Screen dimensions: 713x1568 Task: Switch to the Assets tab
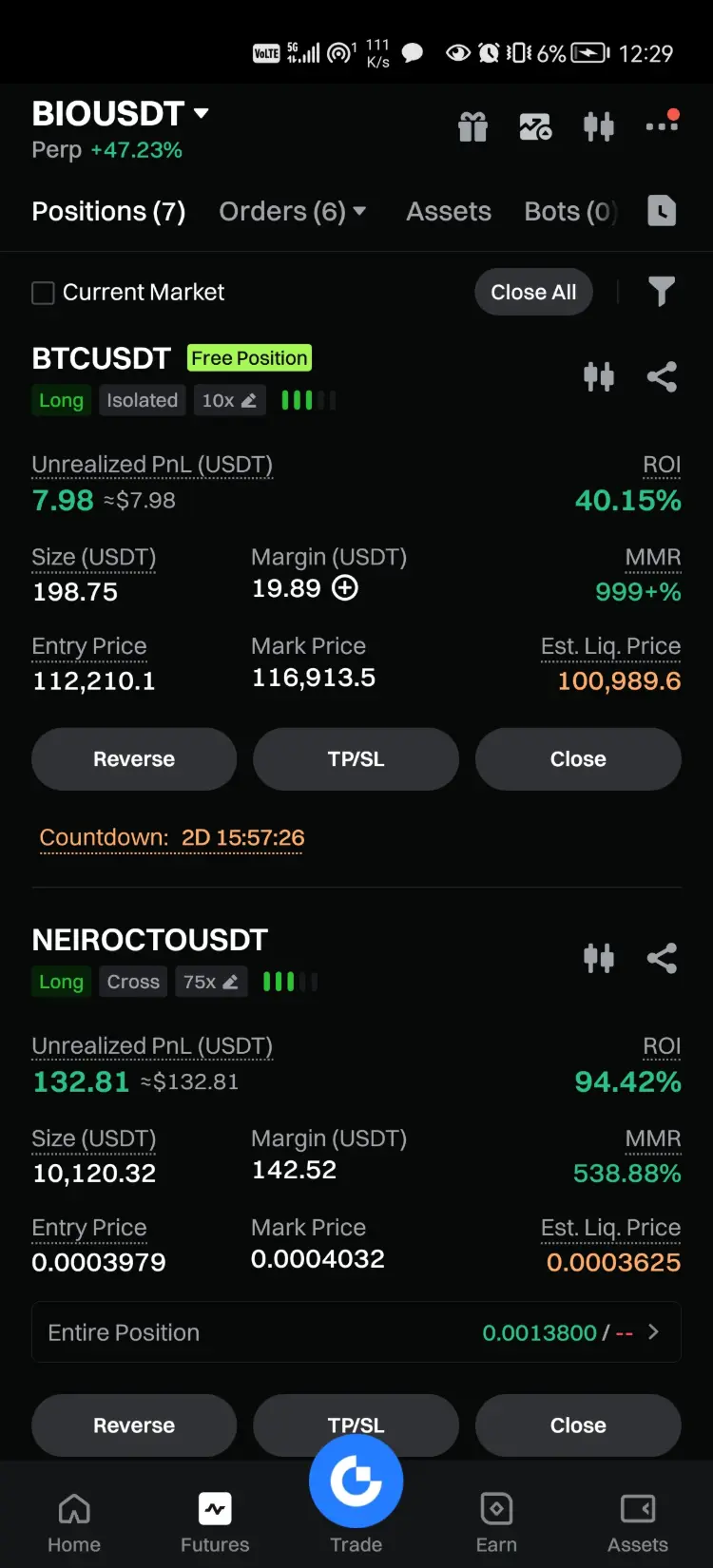tap(449, 211)
